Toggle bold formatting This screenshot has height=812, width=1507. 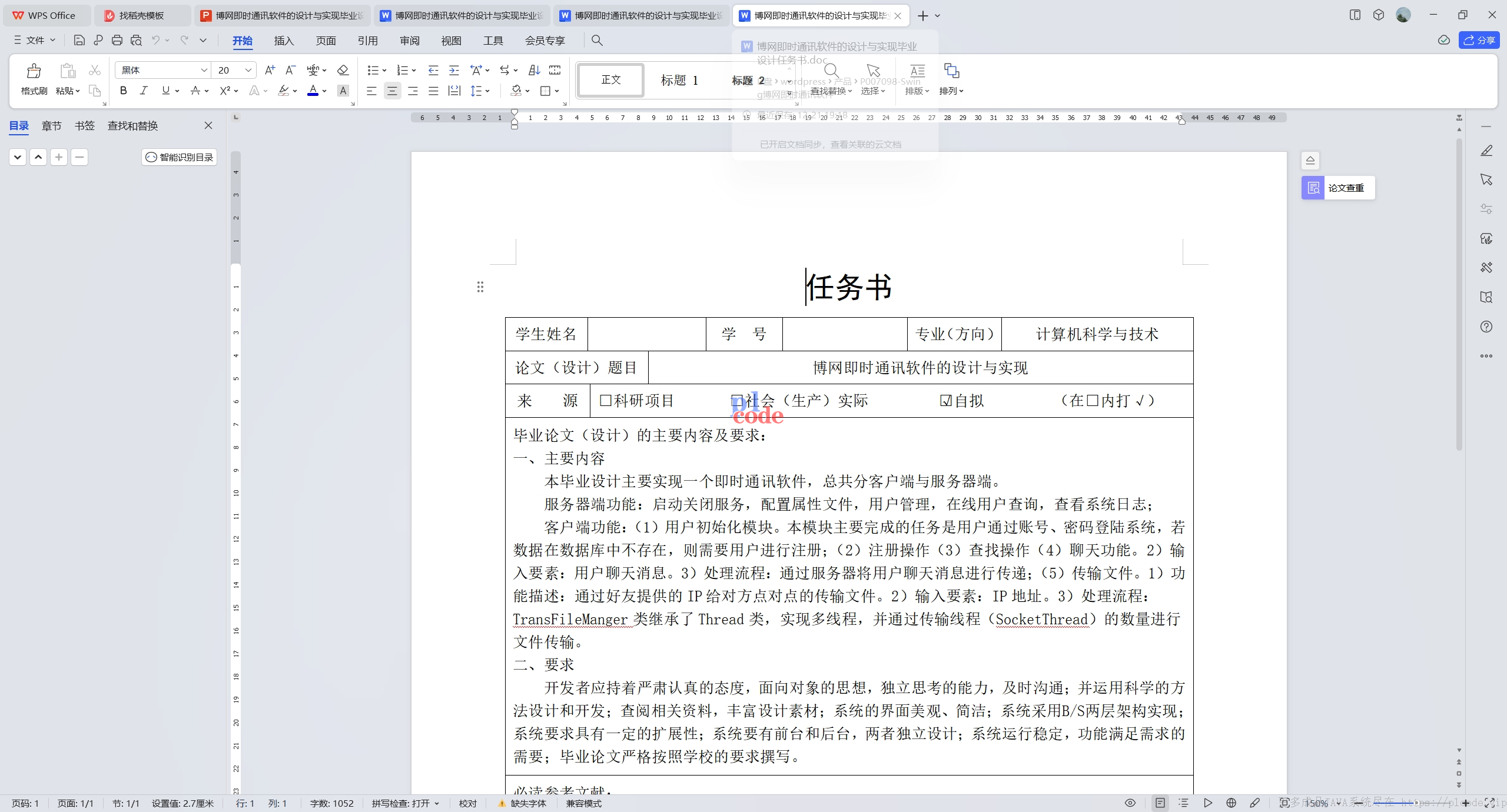[x=123, y=91]
